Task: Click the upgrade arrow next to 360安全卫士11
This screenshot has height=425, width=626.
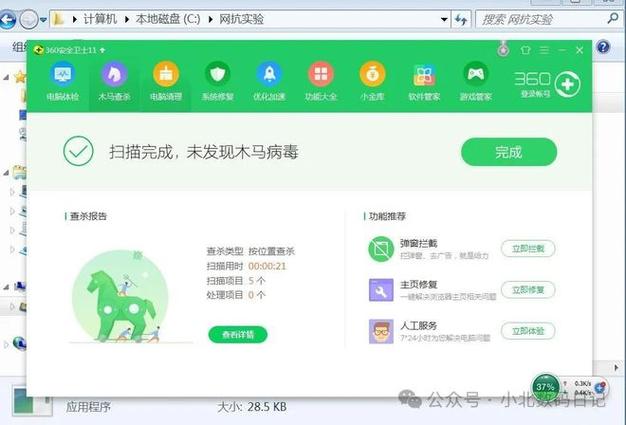Action: click(103, 50)
